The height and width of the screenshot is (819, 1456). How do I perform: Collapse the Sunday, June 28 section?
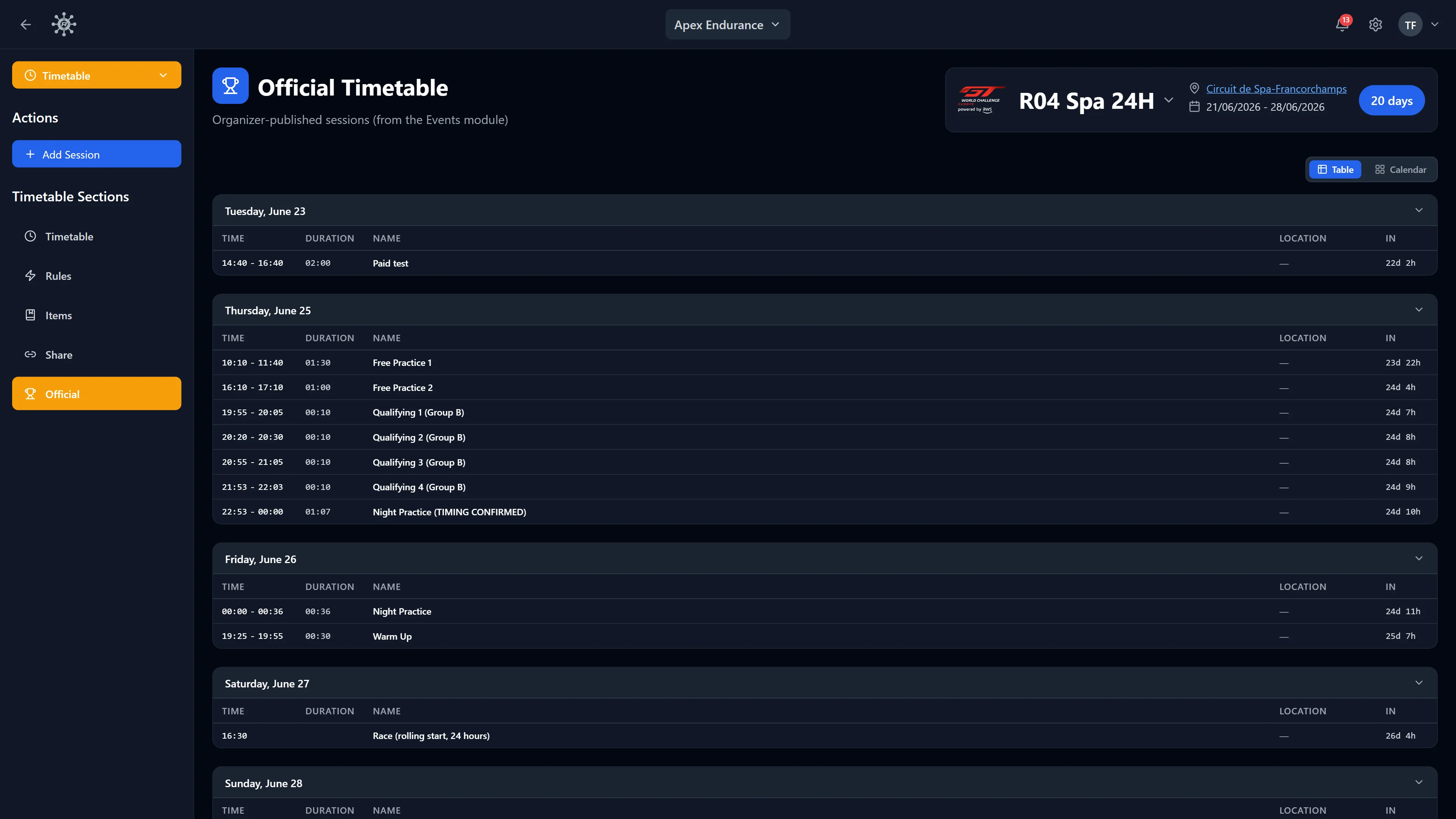point(1419,782)
